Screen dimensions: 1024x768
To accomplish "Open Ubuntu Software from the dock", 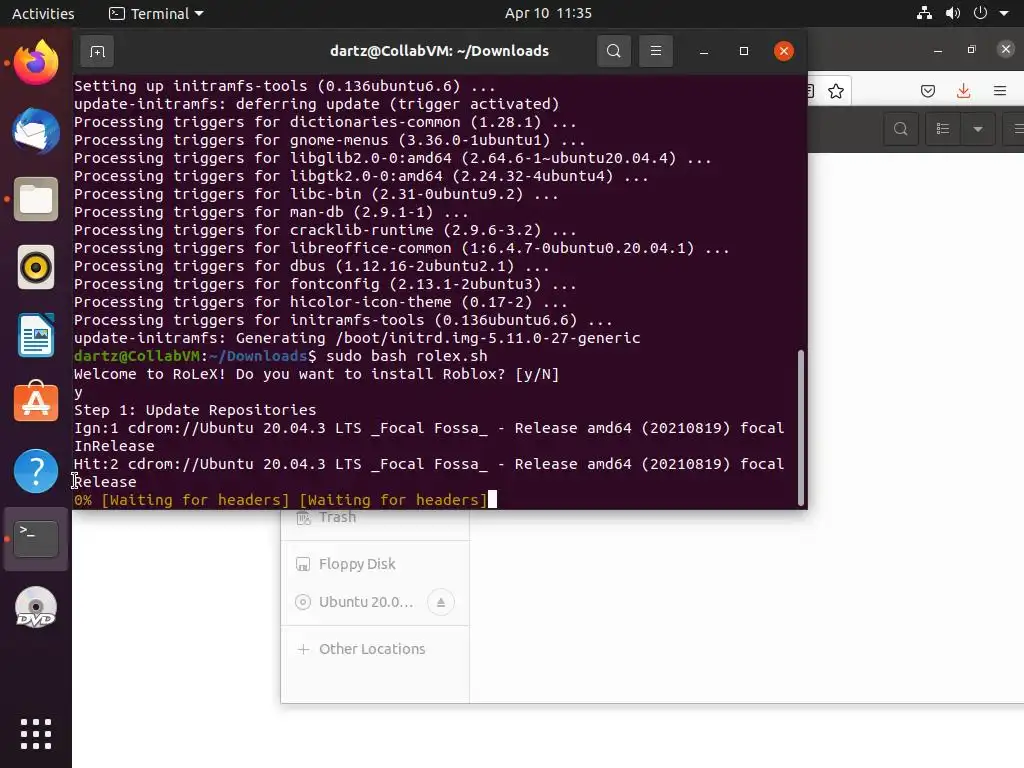I will click(36, 402).
